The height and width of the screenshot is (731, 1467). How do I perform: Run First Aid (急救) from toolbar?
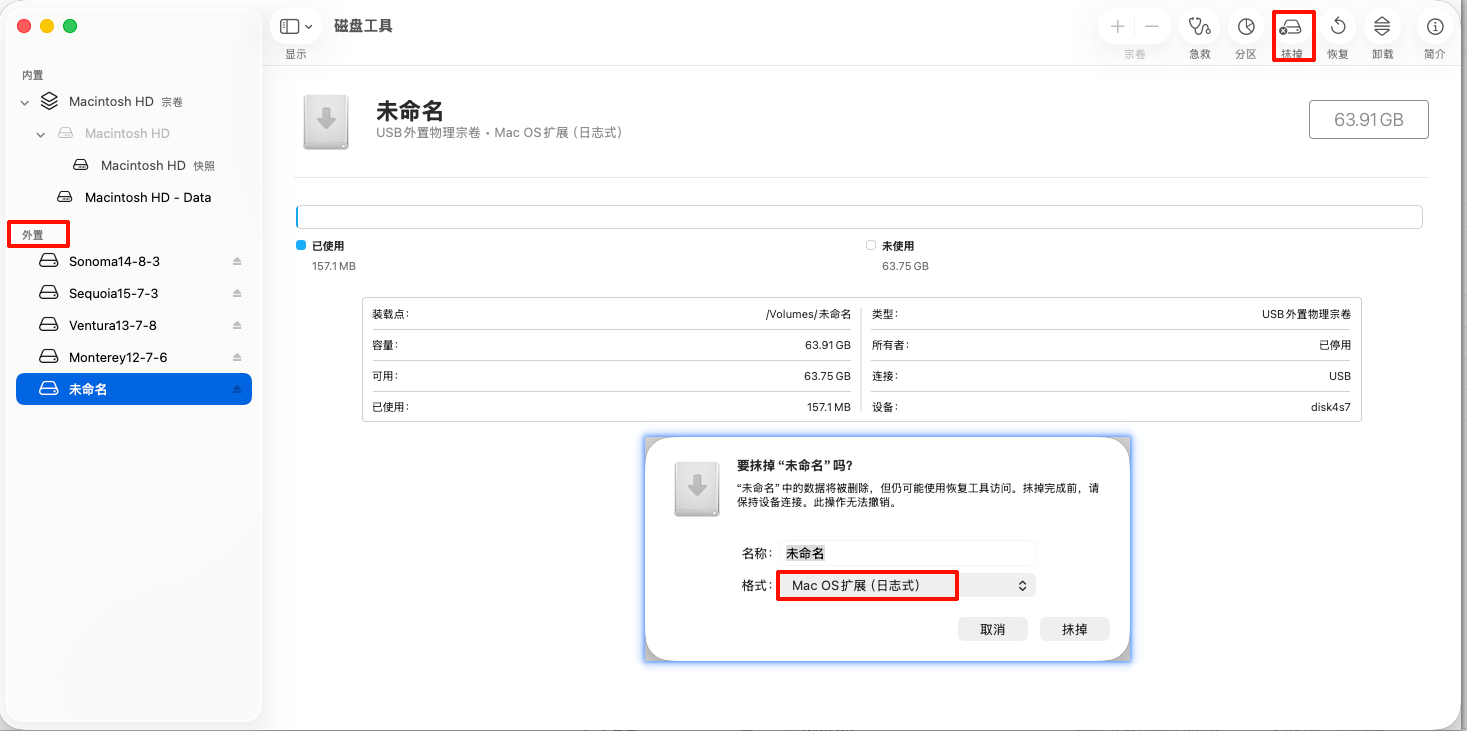coord(1199,27)
